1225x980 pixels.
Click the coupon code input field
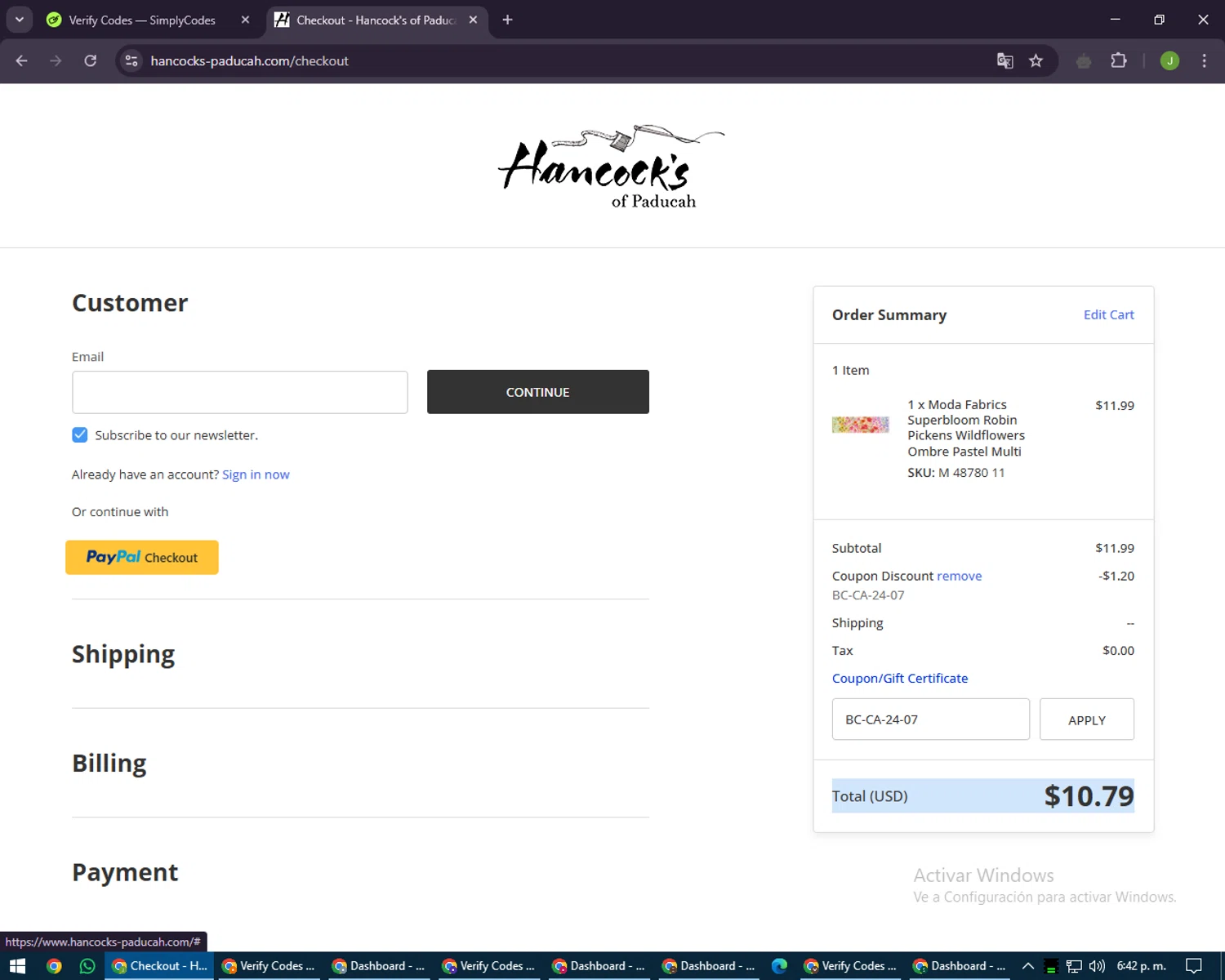[x=930, y=719]
